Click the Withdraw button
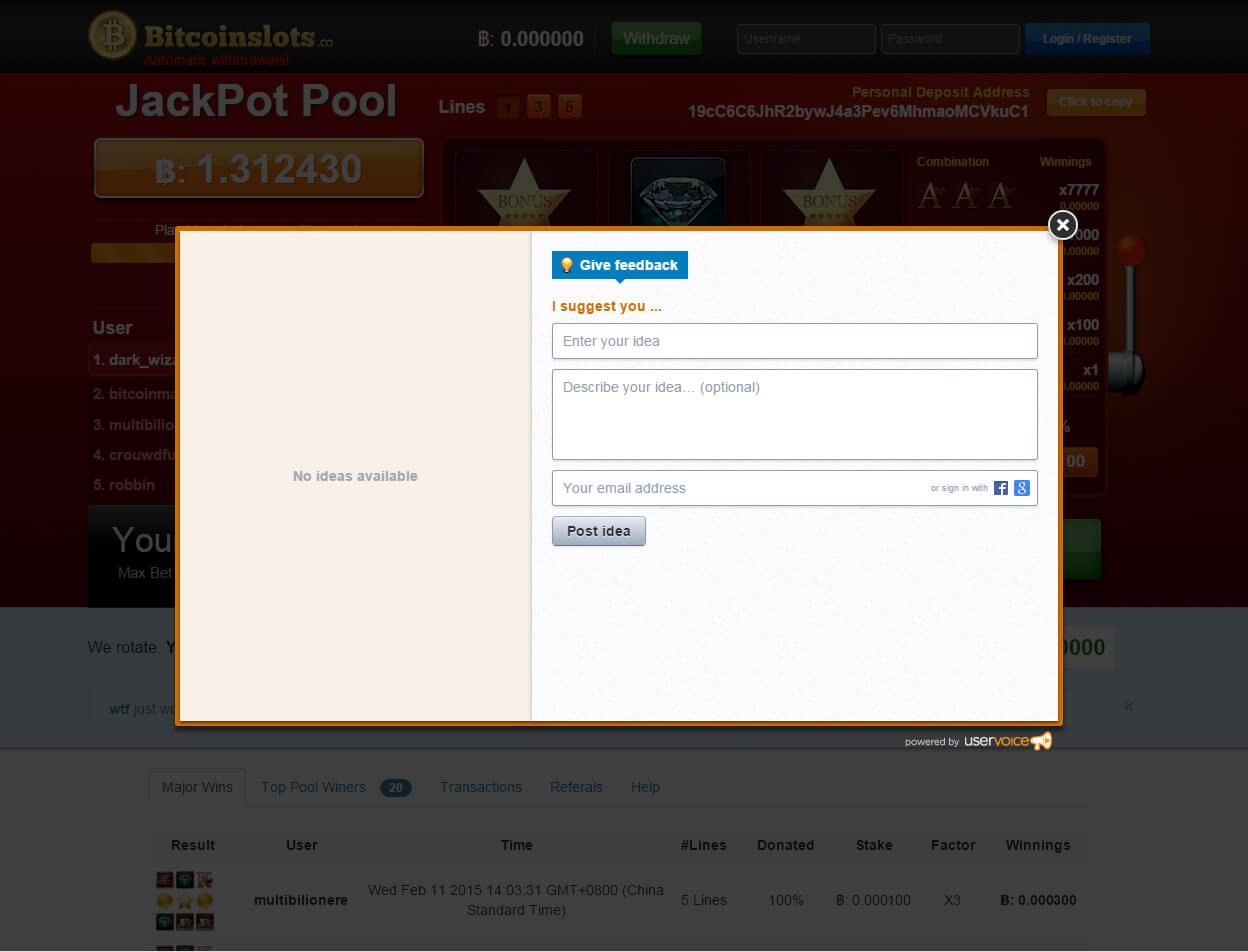Screen dimensions: 1248x952 coord(656,38)
